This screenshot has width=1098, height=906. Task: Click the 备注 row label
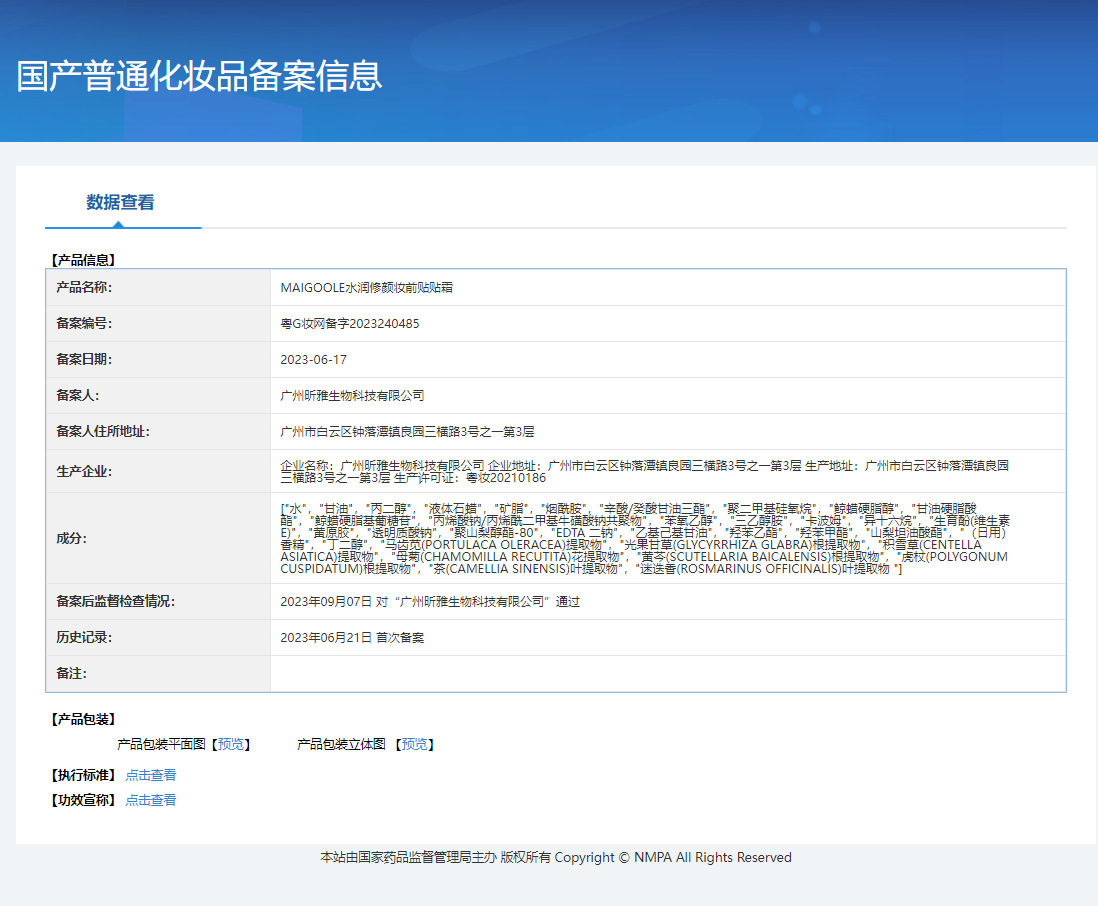coord(71,674)
